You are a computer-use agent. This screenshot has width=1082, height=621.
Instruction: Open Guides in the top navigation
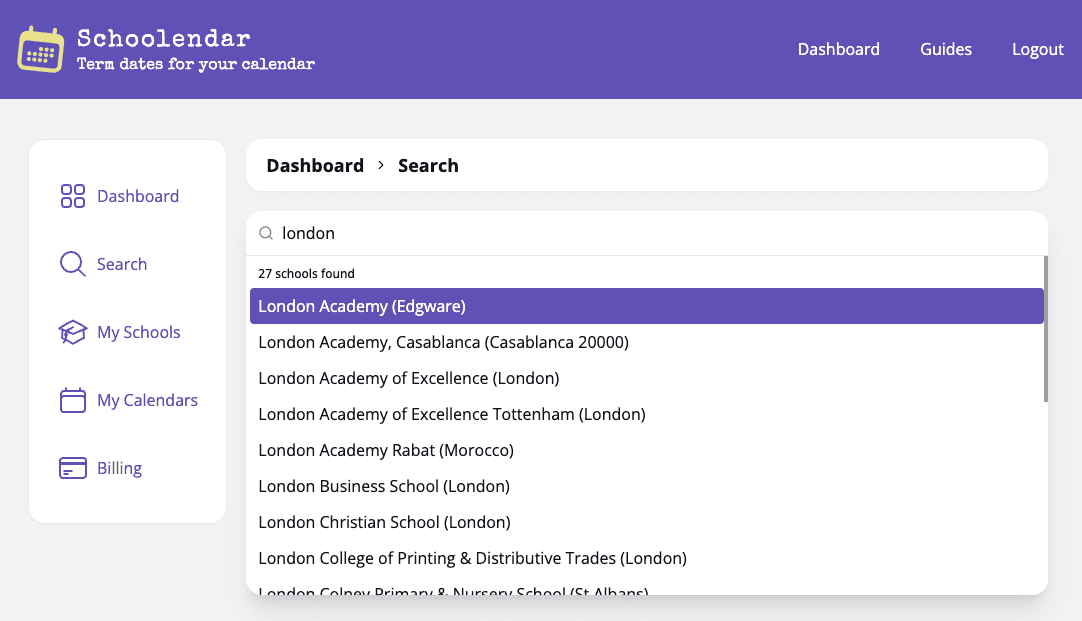[x=945, y=49]
